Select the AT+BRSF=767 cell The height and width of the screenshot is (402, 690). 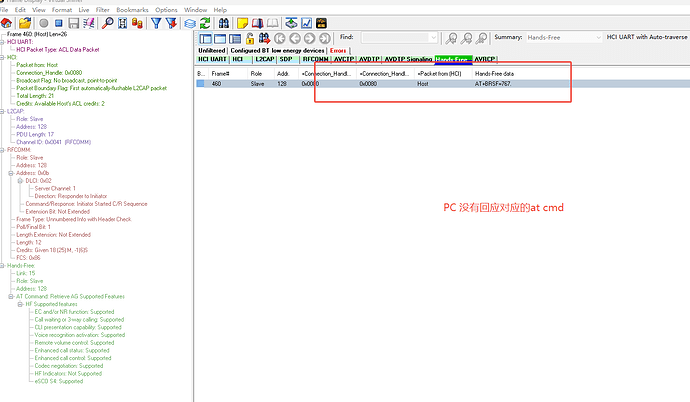click(493, 84)
